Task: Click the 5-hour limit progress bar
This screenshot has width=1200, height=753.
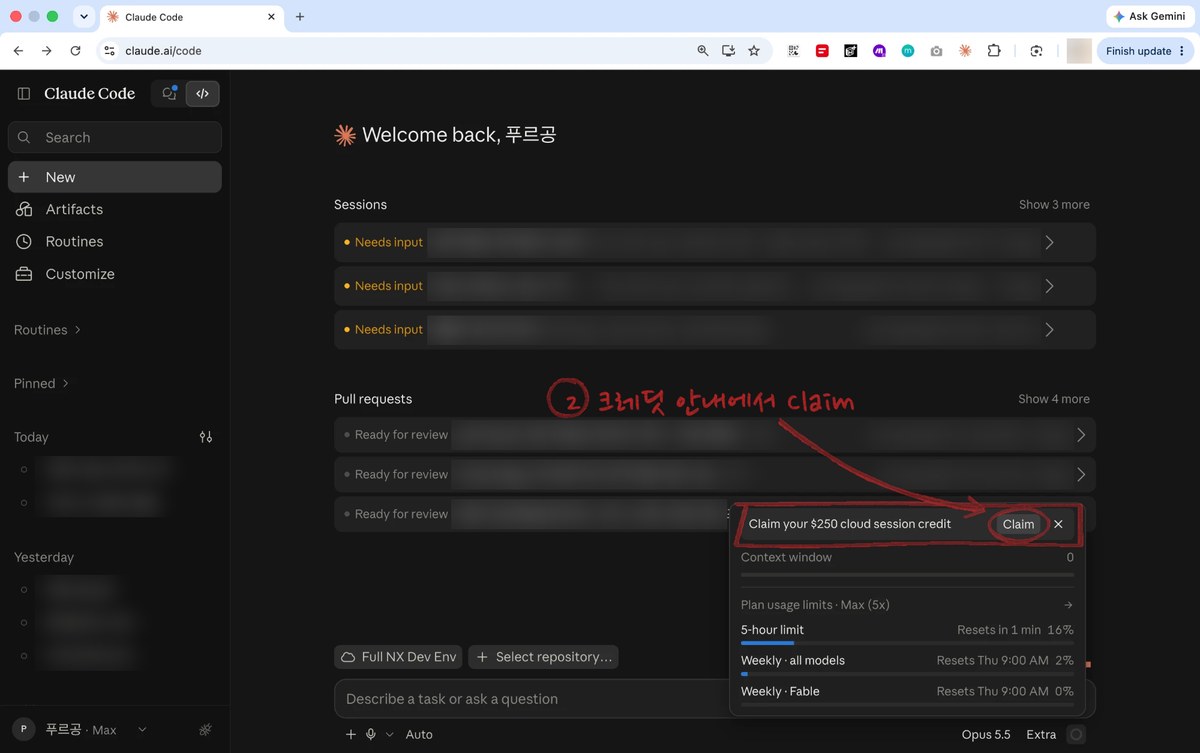Action: click(x=907, y=643)
